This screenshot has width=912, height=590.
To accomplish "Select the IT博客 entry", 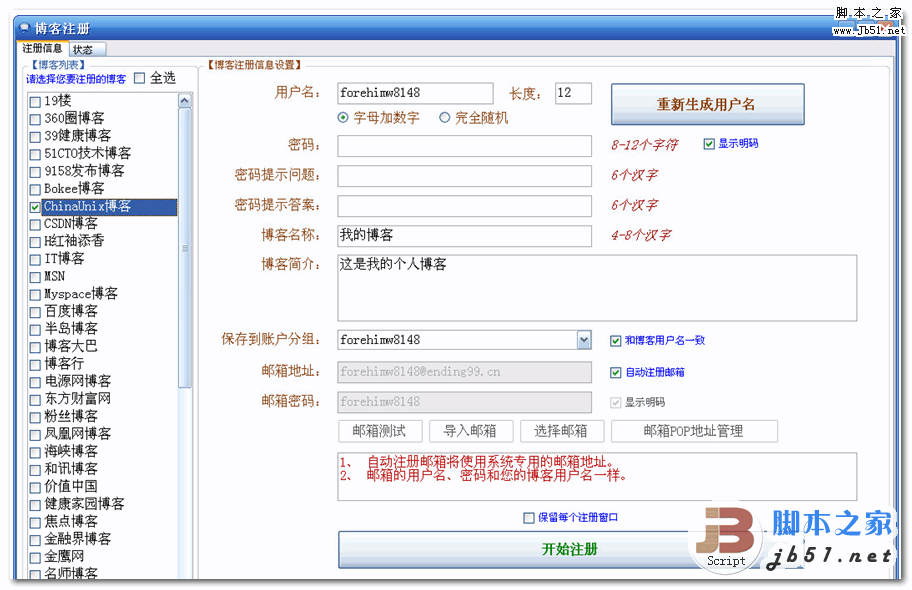I will [64, 259].
